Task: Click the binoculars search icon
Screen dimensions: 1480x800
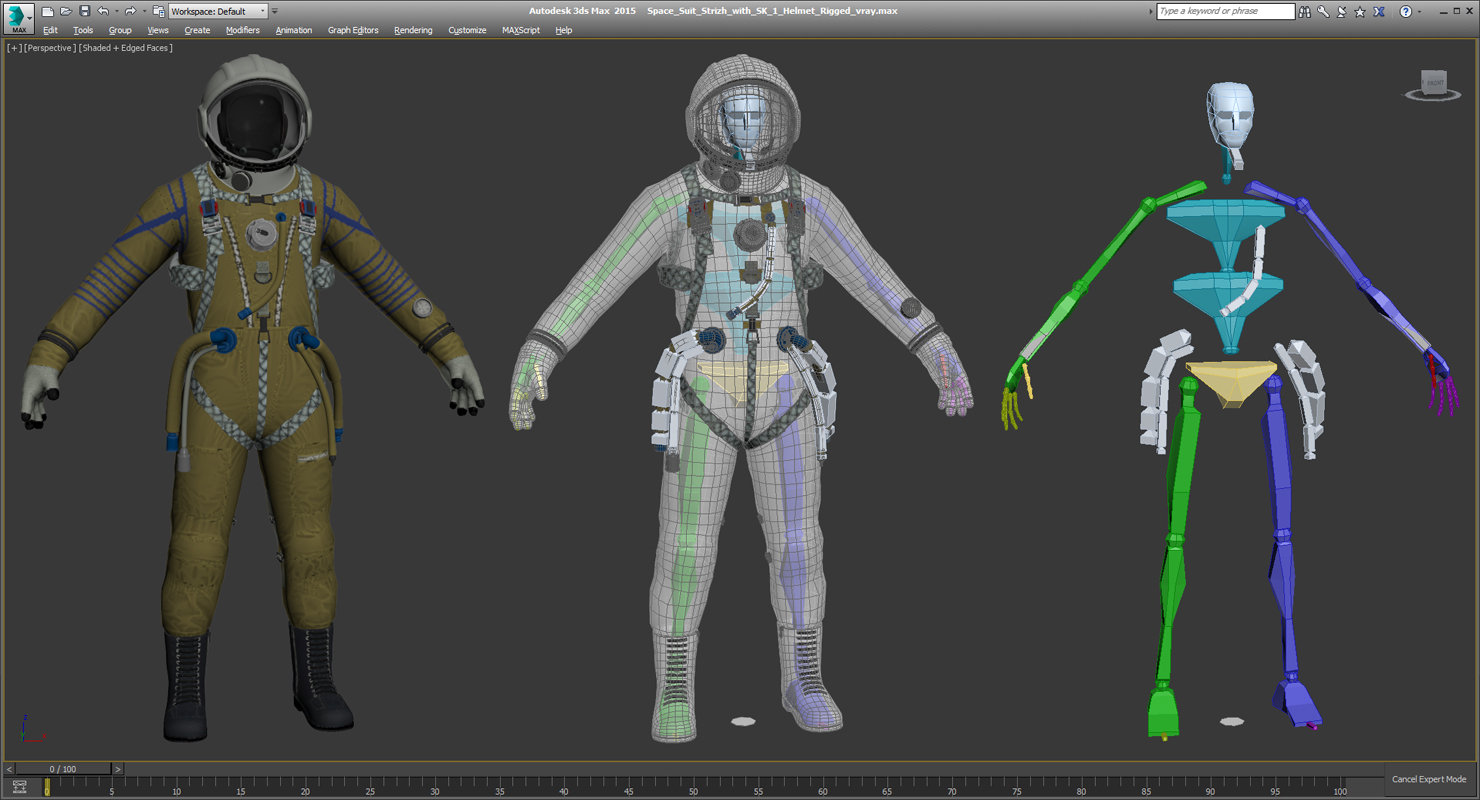Action: click(1304, 11)
